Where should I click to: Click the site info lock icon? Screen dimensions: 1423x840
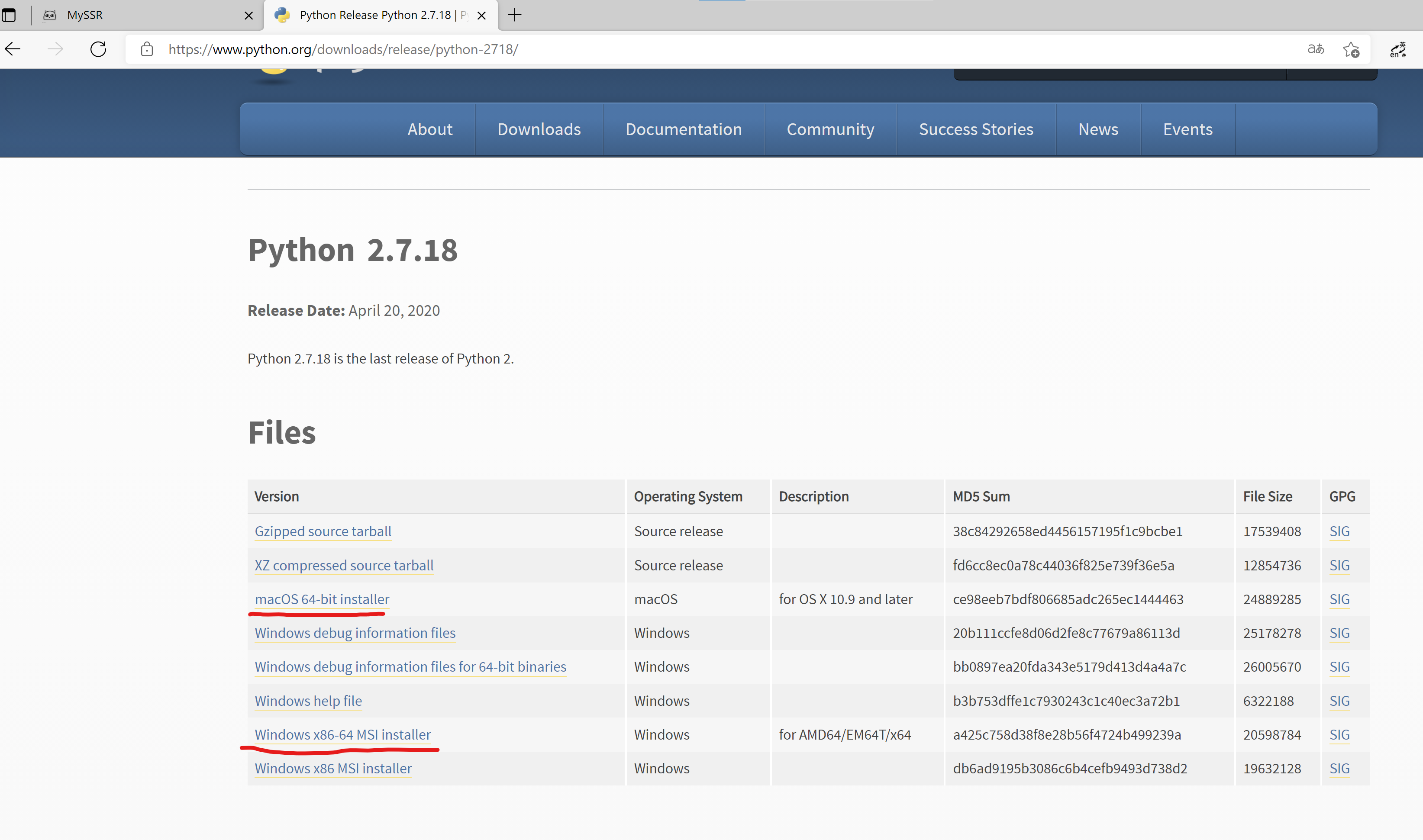coord(147,49)
